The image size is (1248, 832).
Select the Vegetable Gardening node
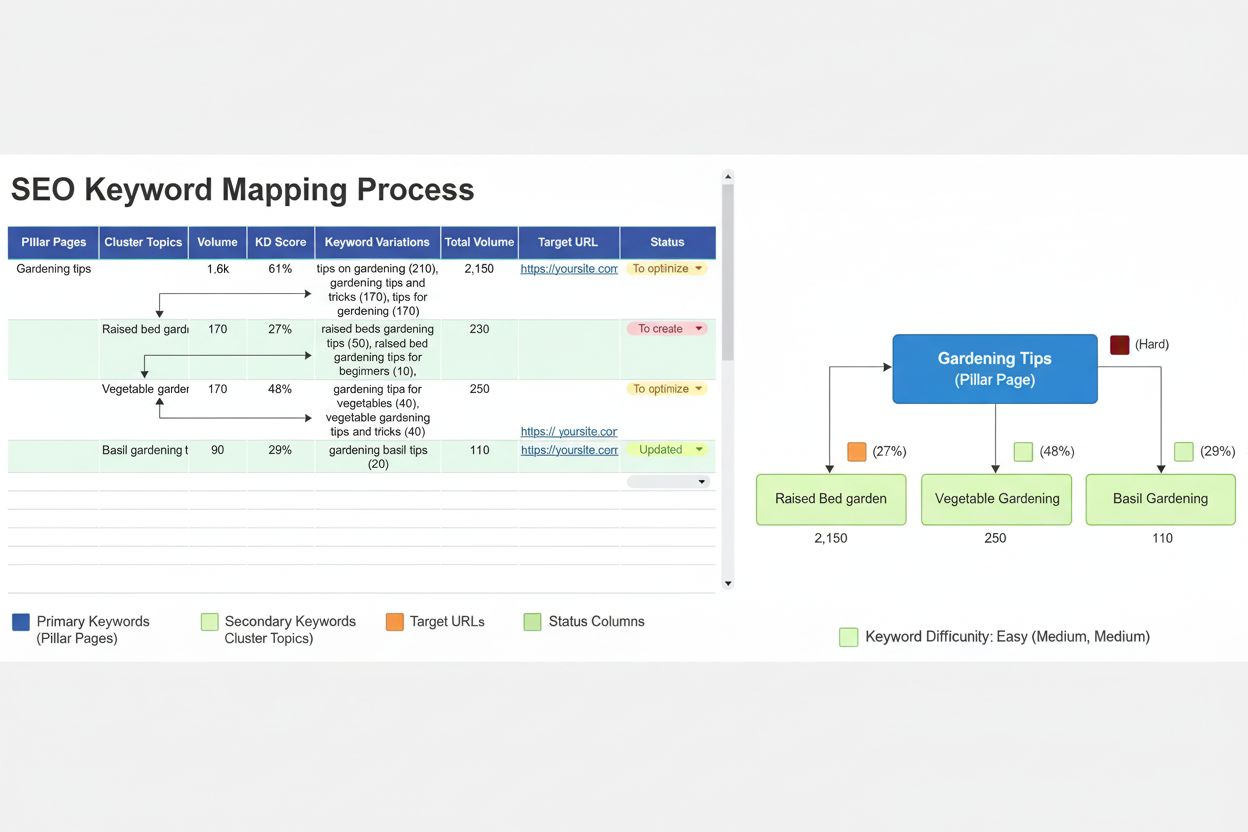[x=995, y=498]
